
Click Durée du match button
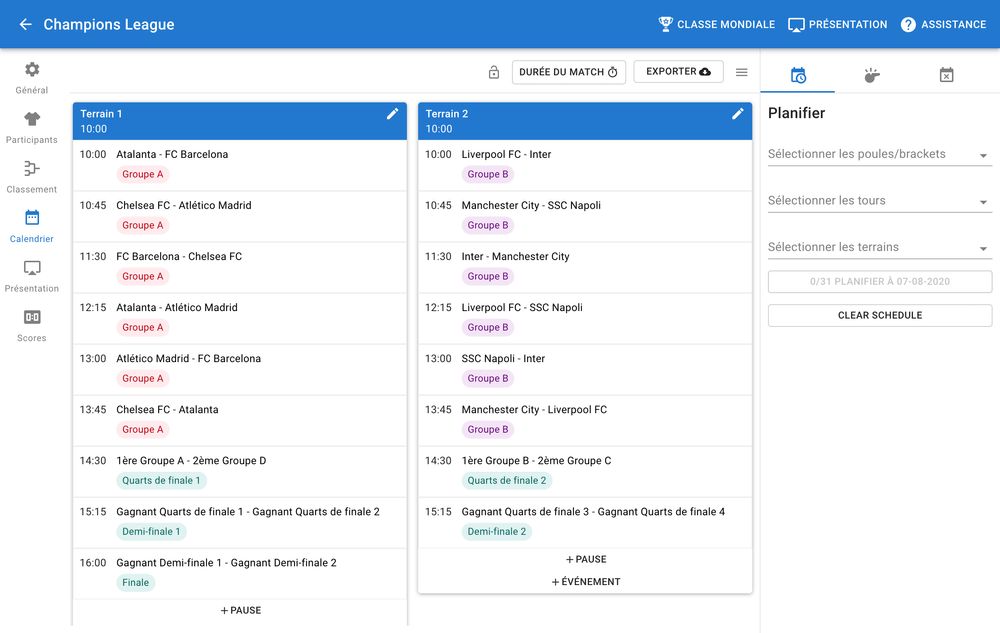(568, 72)
